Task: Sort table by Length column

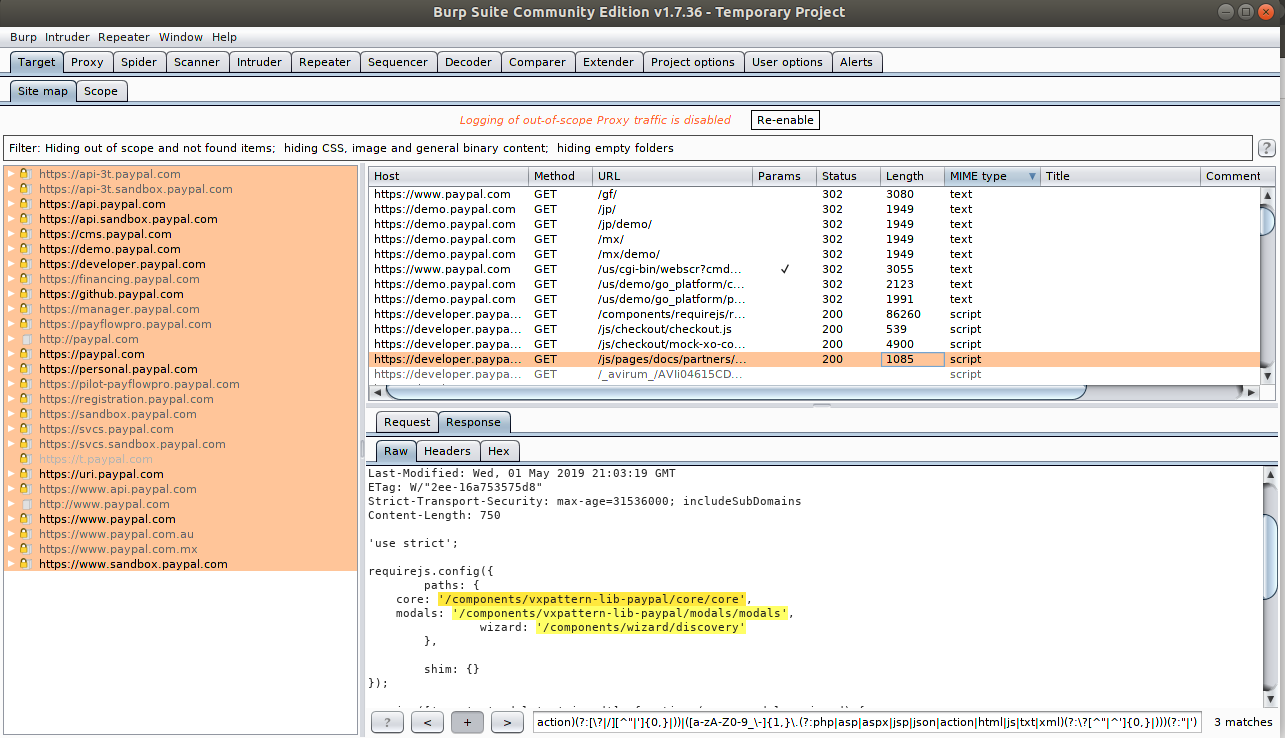Action: point(912,176)
